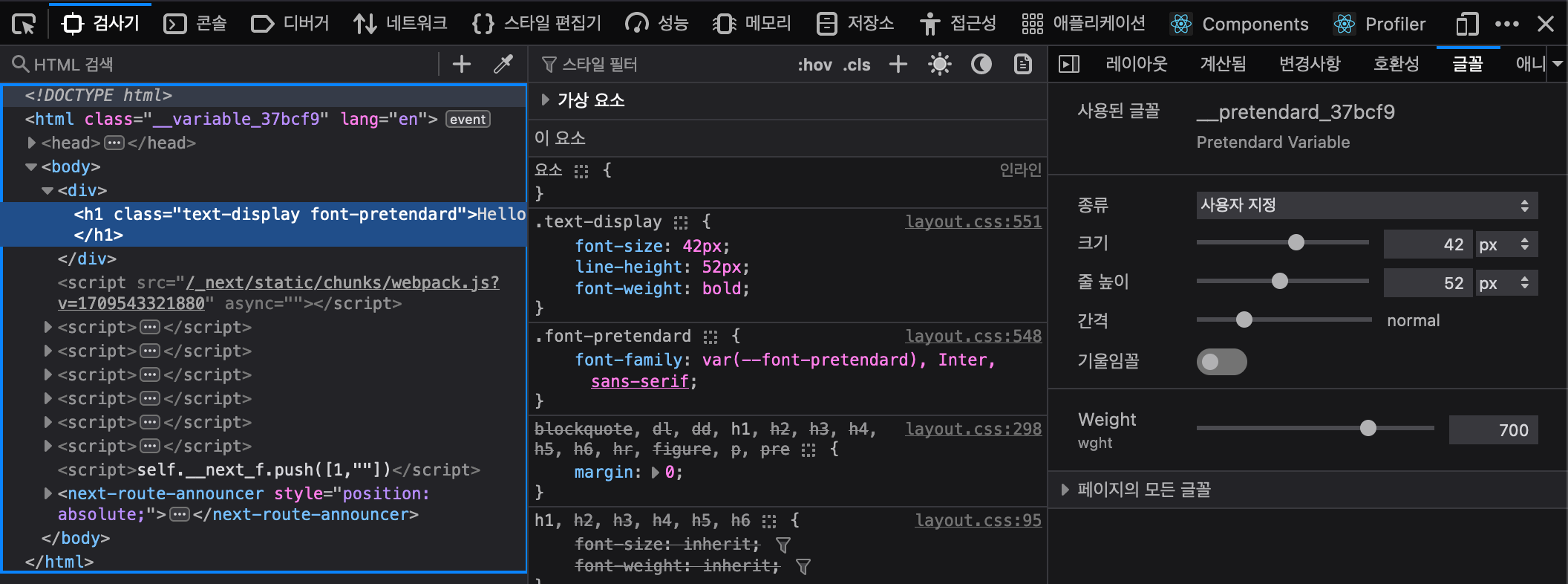Open the responsive design mode icon

(x=1467, y=24)
